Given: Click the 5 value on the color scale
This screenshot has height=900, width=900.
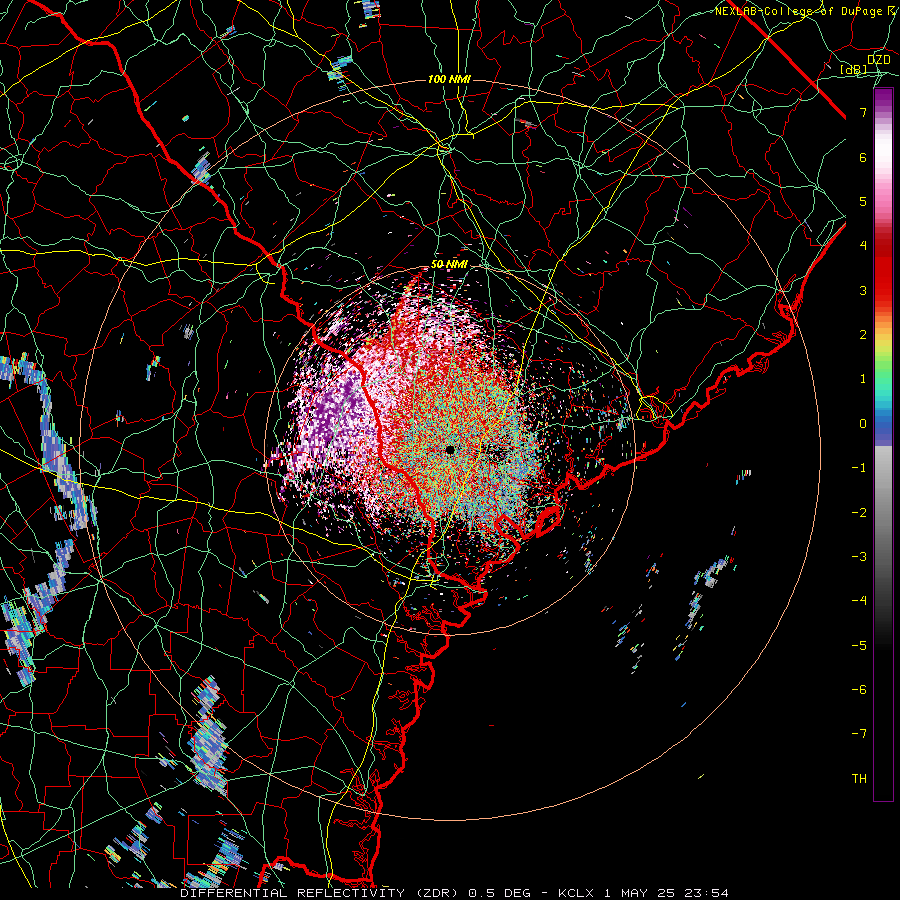Looking at the screenshot, I should [x=863, y=201].
